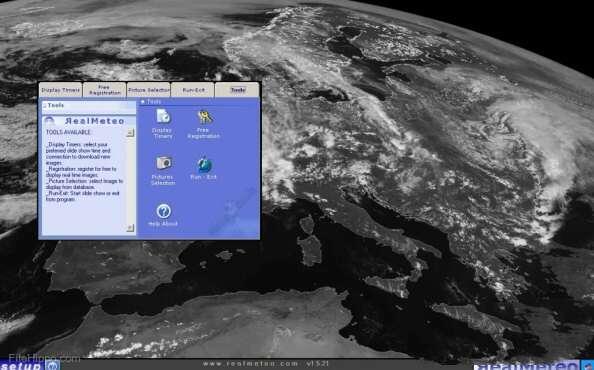Click the TOOLS AVAILABLE heading text
The height and width of the screenshot is (370, 594).
point(68,133)
